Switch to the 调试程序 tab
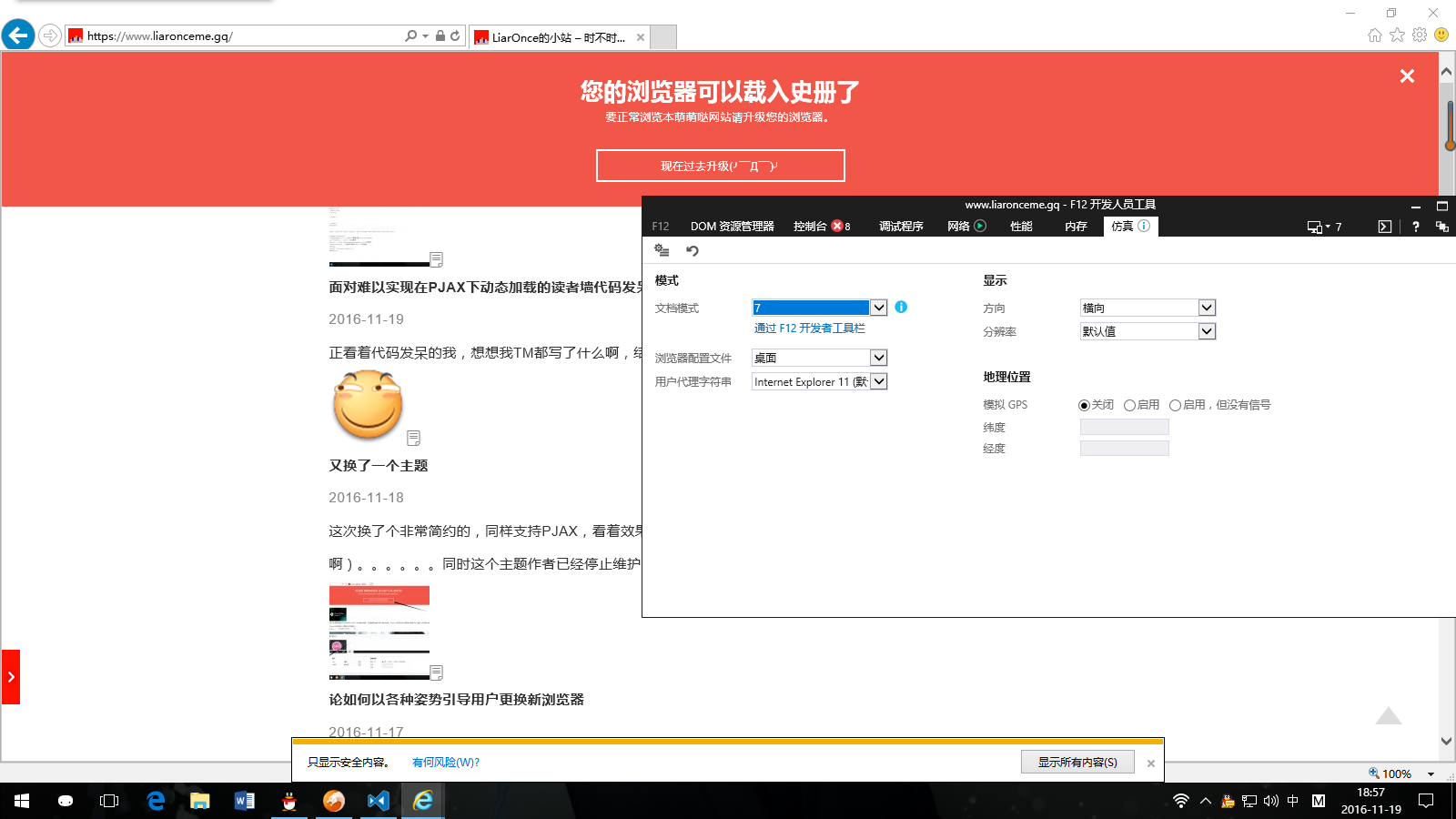Viewport: 1456px width, 819px height. (901, 227)
